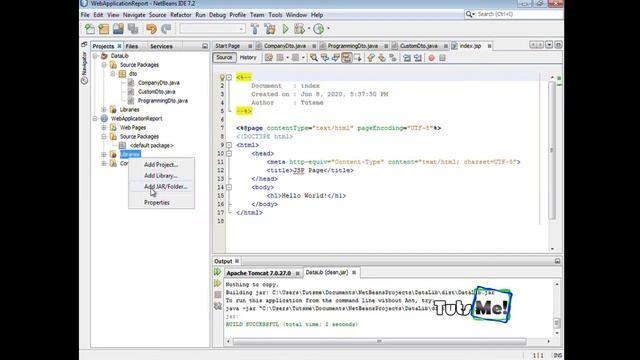The image size is (640, 360).
Task: Click the Debug Project toolbar icon
Action: pyautogui.click(x=299, y=29)
